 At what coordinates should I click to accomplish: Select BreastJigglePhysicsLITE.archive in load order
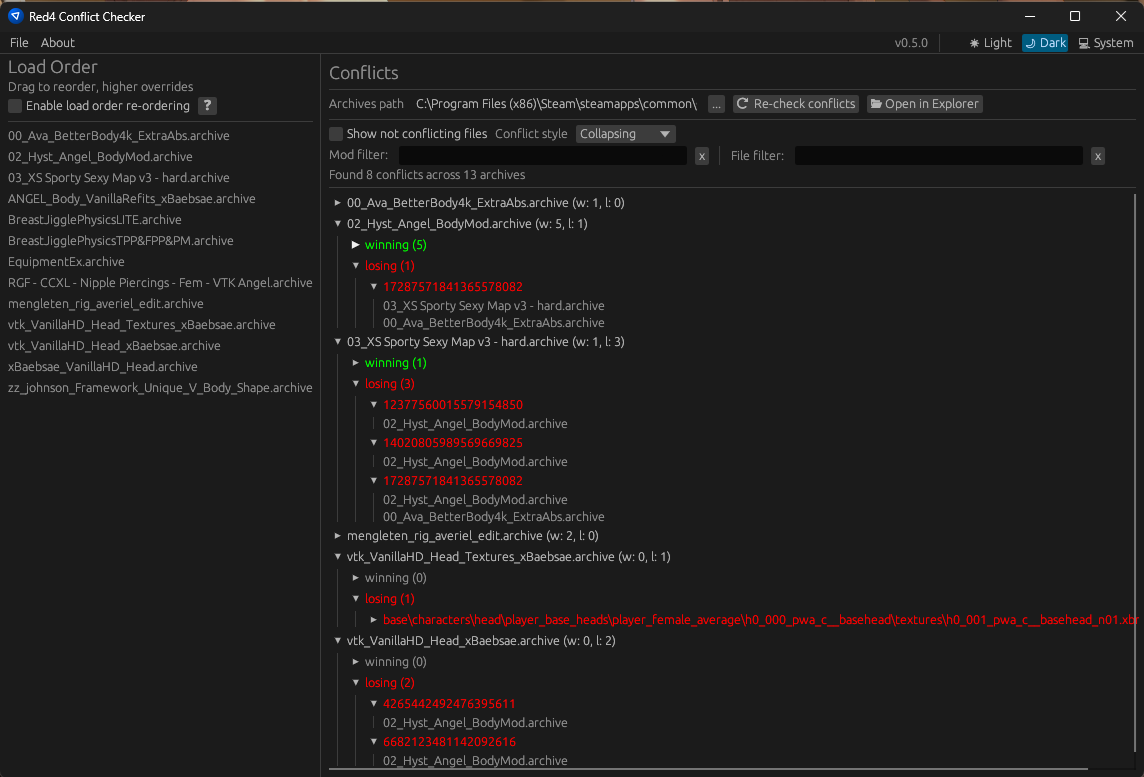point(95,220)
